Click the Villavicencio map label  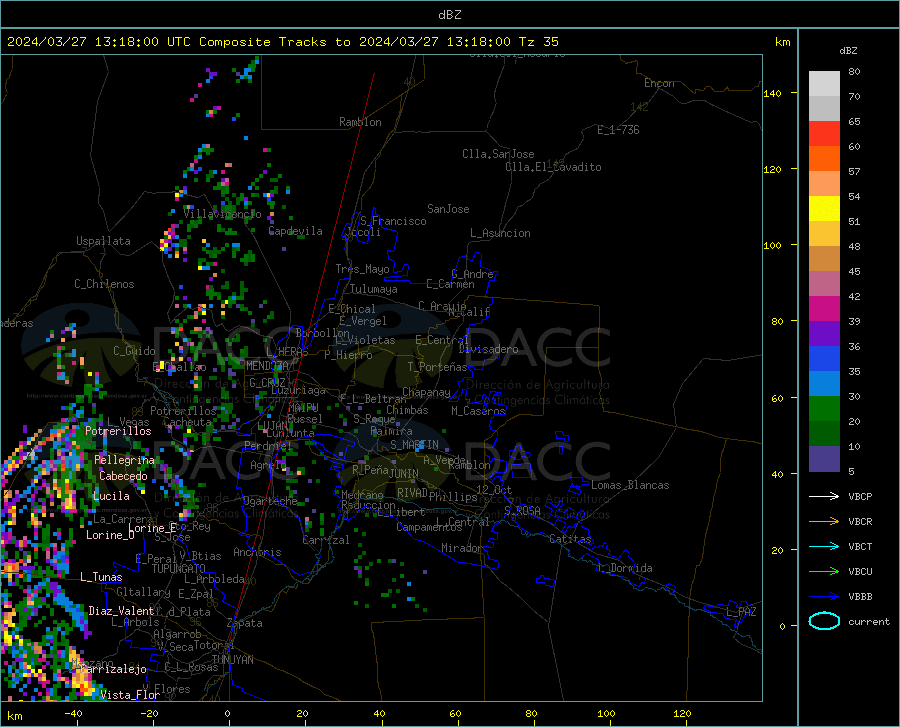click(x=222, y=214)
